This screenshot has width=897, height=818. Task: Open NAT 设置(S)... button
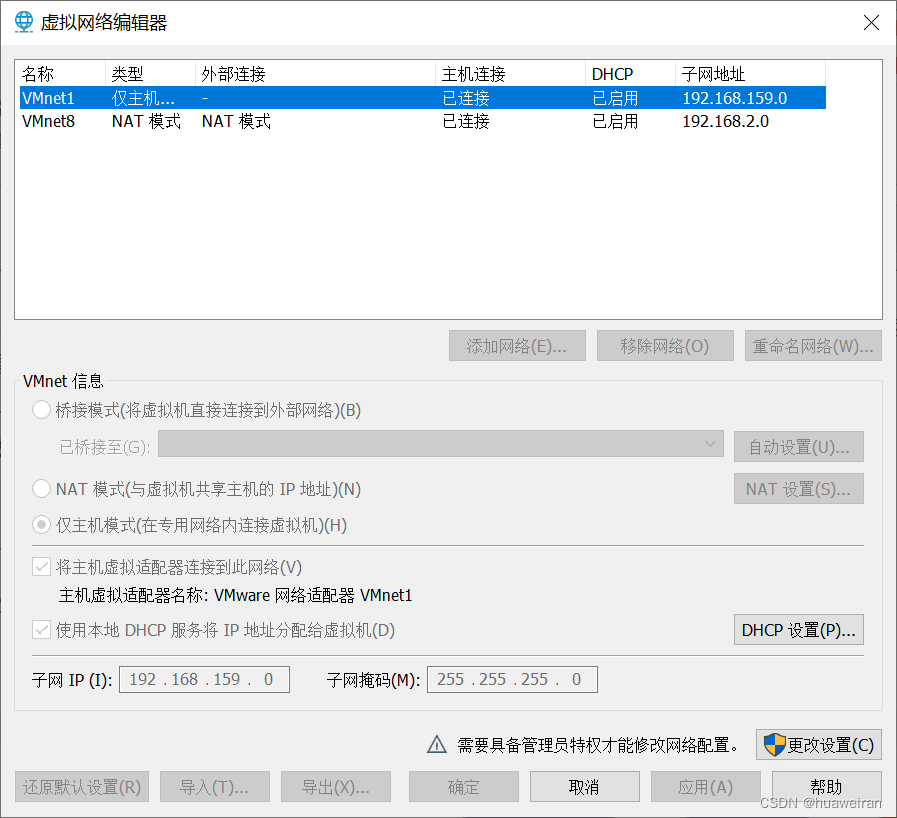click(x=799, y=489)
